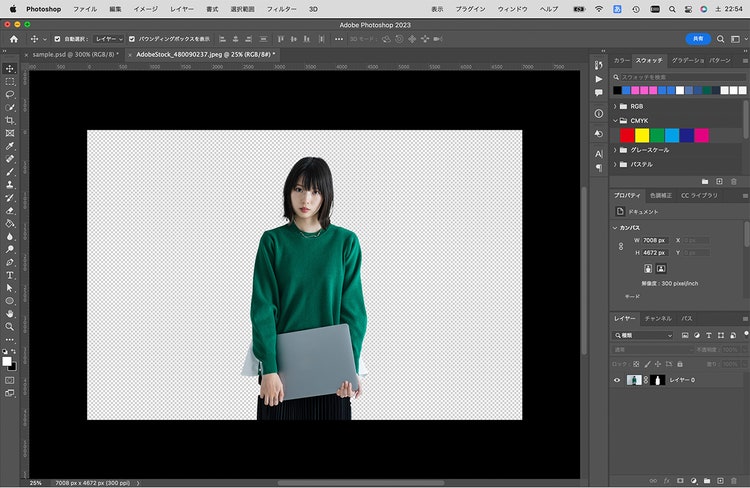Viewport: 750px width, 488px height.
Task: Open workspace switcher dropdown
Action: tap(738, 39)
